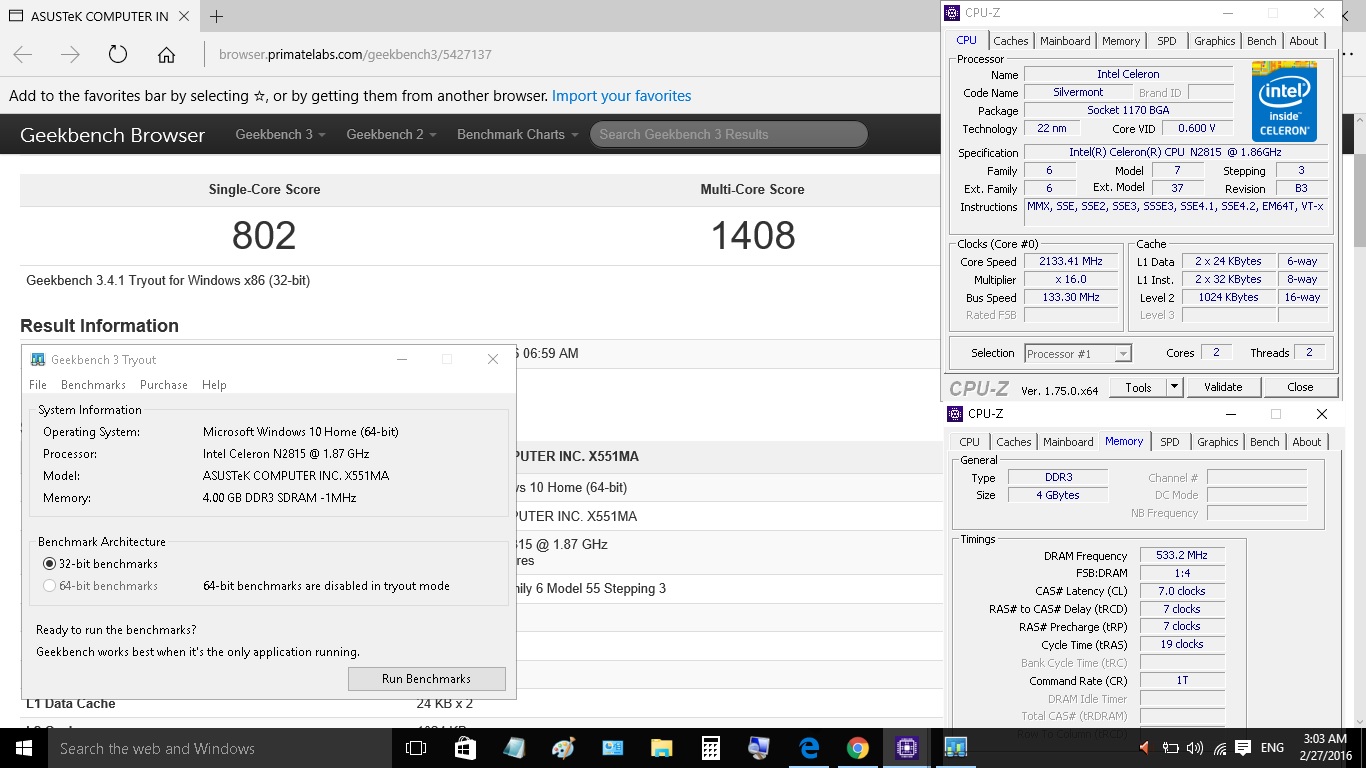
Task: Launch Paint from the taskbar palette icon
Action: coord(563,748)
